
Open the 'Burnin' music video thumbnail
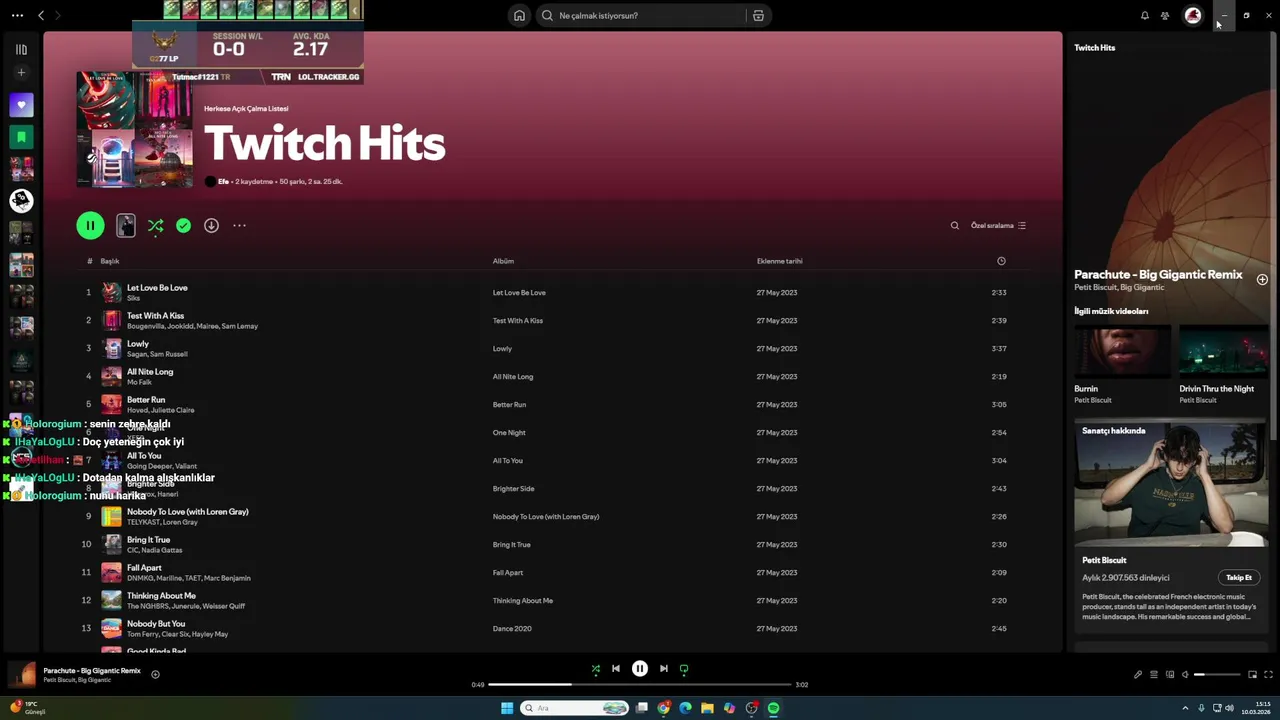click(1122, 351)
